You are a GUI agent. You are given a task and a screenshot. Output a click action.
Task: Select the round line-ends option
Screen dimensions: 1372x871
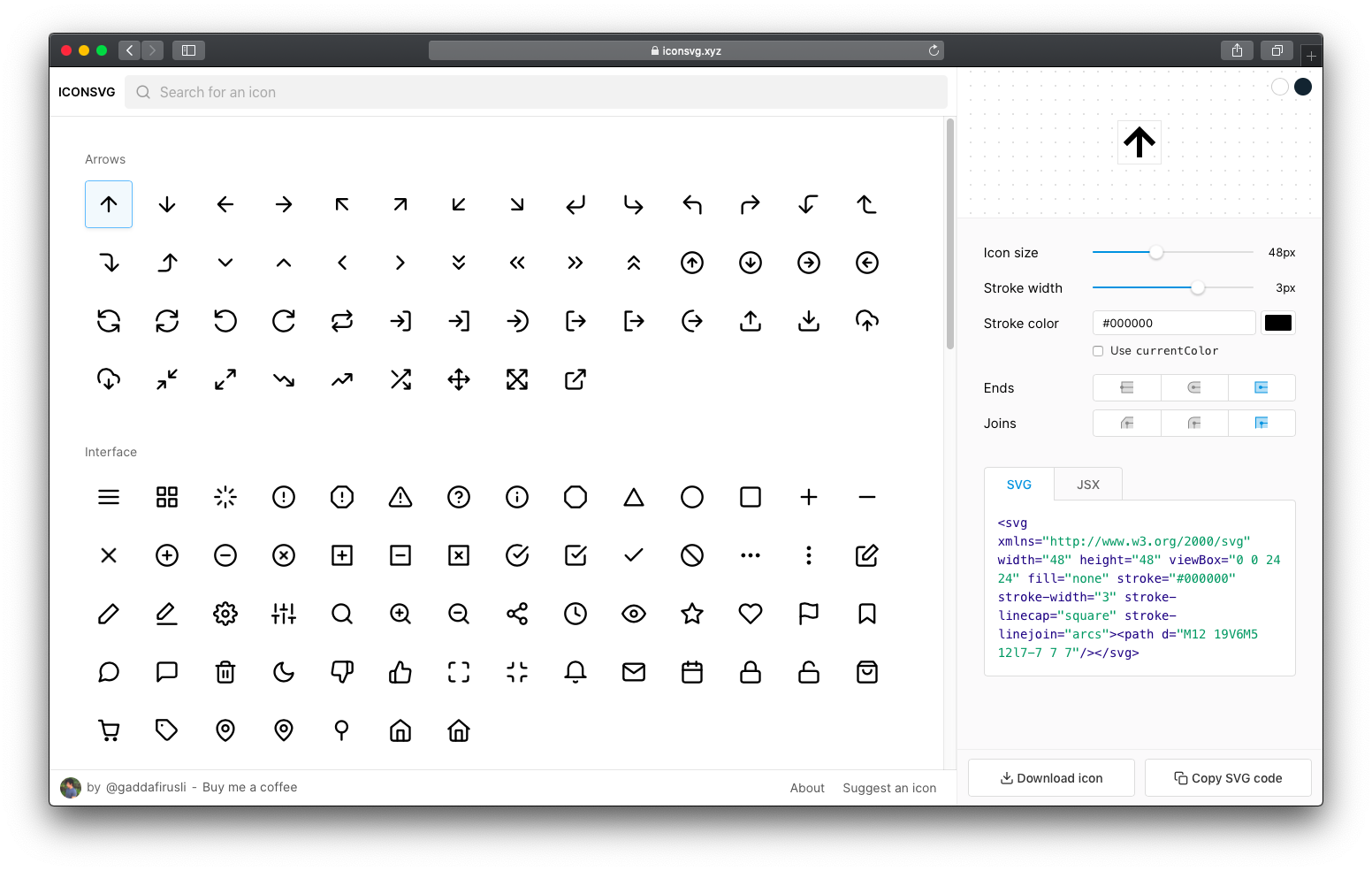(1194, 387)
